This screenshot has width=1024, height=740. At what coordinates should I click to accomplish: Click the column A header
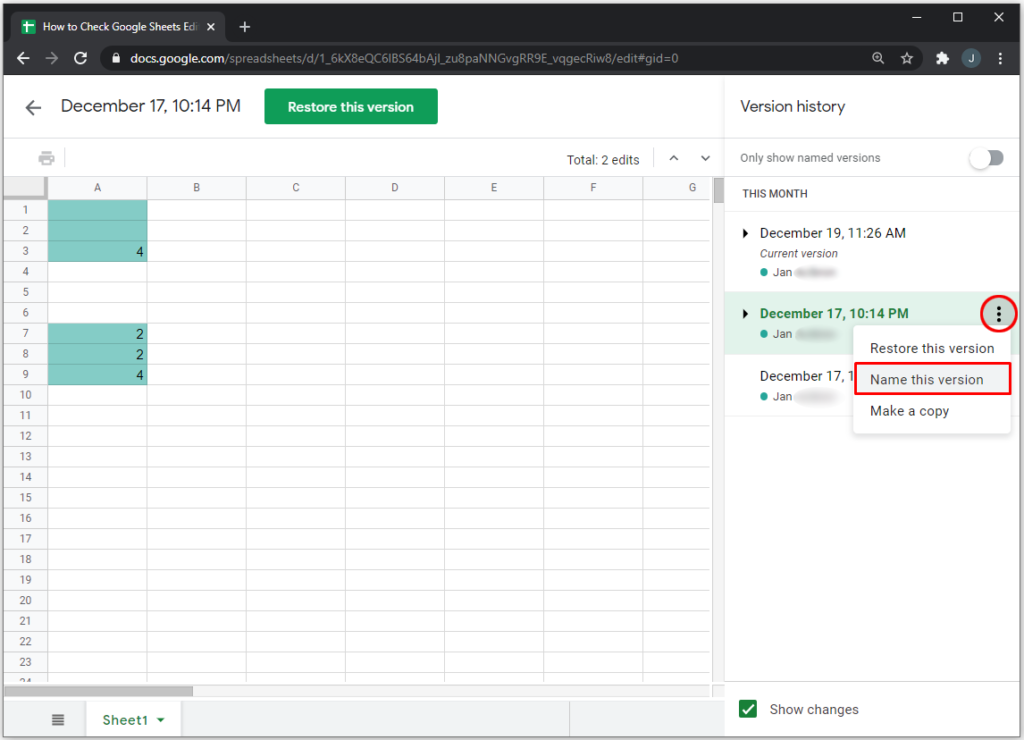coord(97,187)
